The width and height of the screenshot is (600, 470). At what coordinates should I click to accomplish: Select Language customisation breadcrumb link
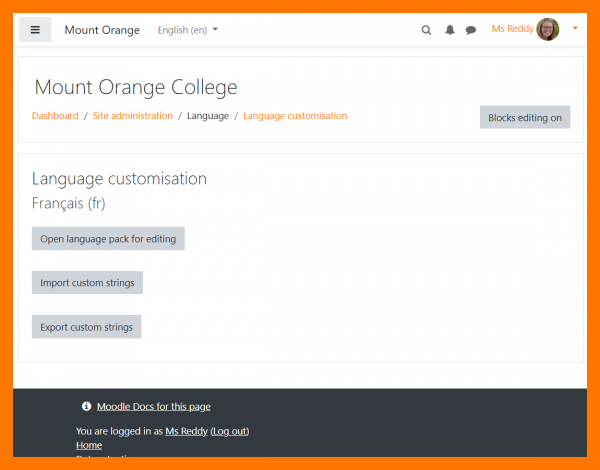point(295,116)
